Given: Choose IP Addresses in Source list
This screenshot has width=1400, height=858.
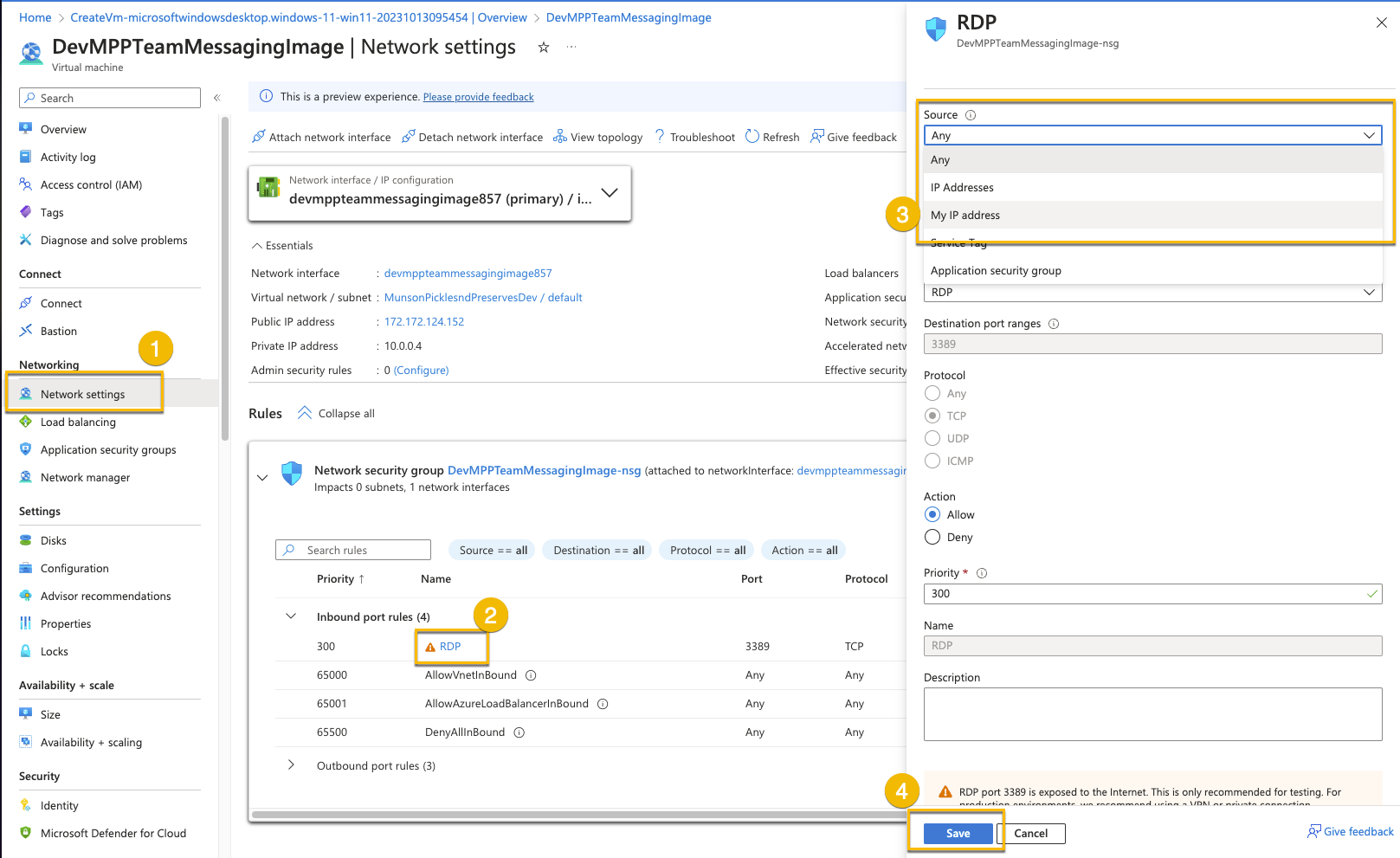Looking at the screenshot, I should tap(1152, 187).
